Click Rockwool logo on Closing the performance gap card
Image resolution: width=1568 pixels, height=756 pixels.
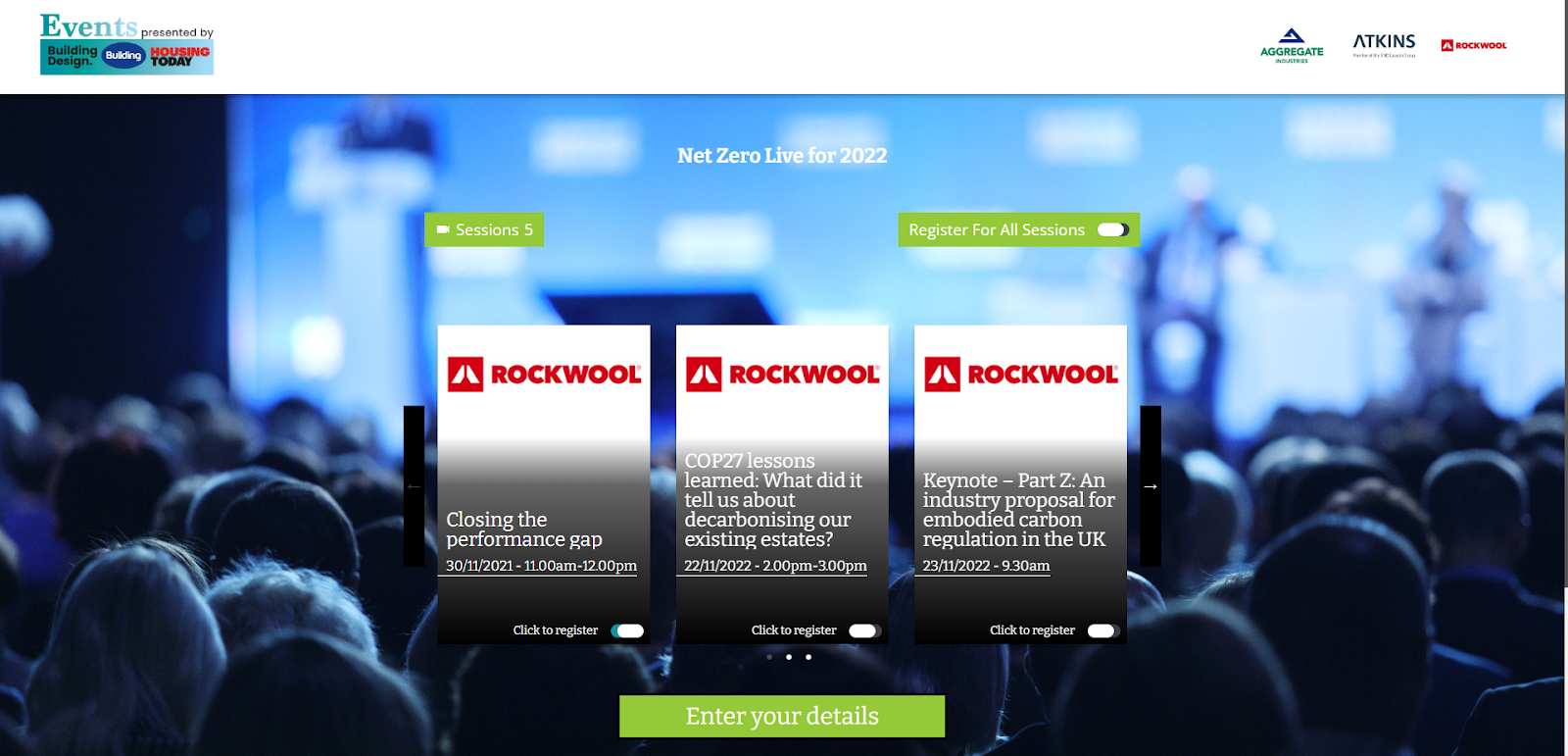544,375
